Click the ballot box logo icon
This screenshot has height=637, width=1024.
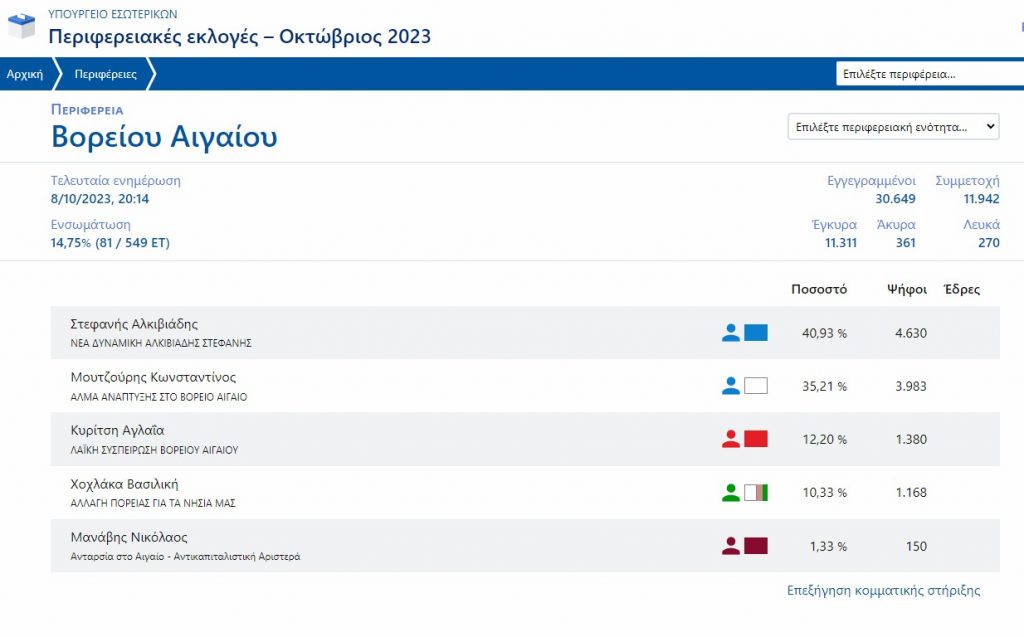[x=22, y=25]
